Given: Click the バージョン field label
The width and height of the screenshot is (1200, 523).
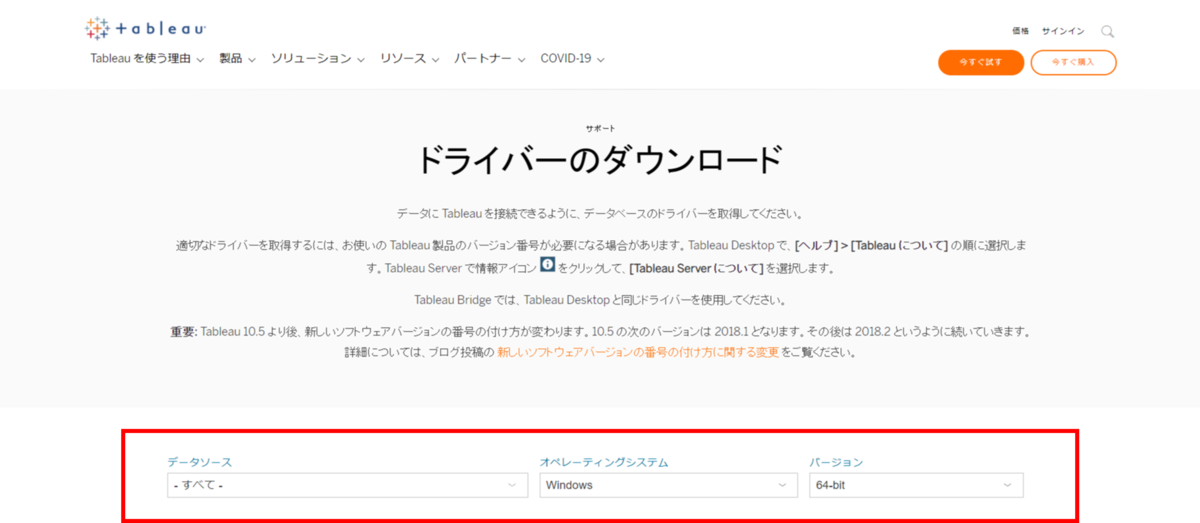Looking at the screenshot, I should tap(836, 462).
